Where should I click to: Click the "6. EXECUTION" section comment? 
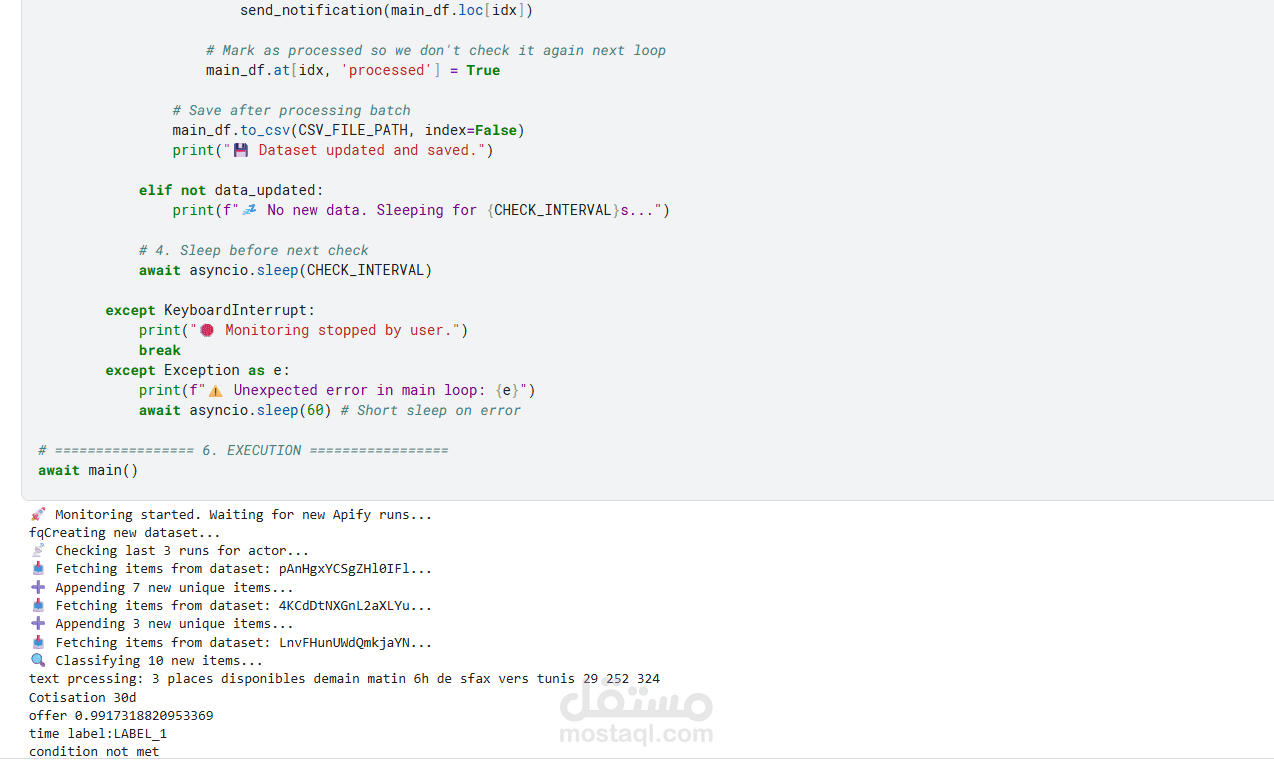point(243,450)
